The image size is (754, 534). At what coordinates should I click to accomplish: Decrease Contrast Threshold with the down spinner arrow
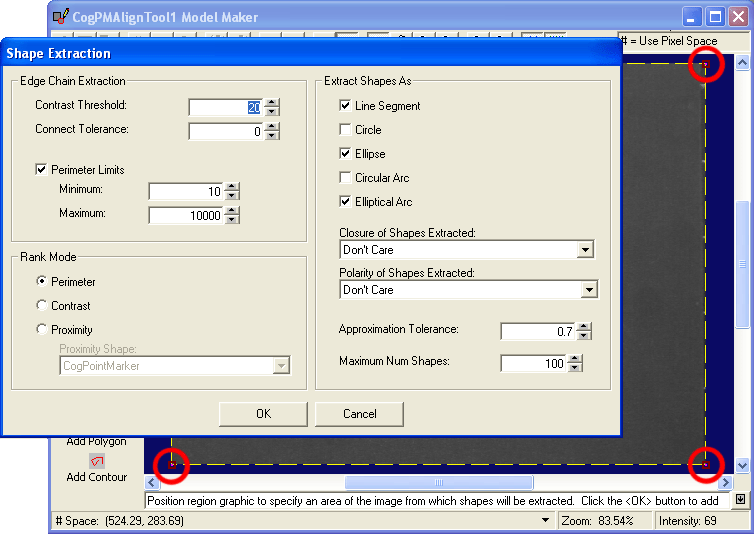coord(272,112)
